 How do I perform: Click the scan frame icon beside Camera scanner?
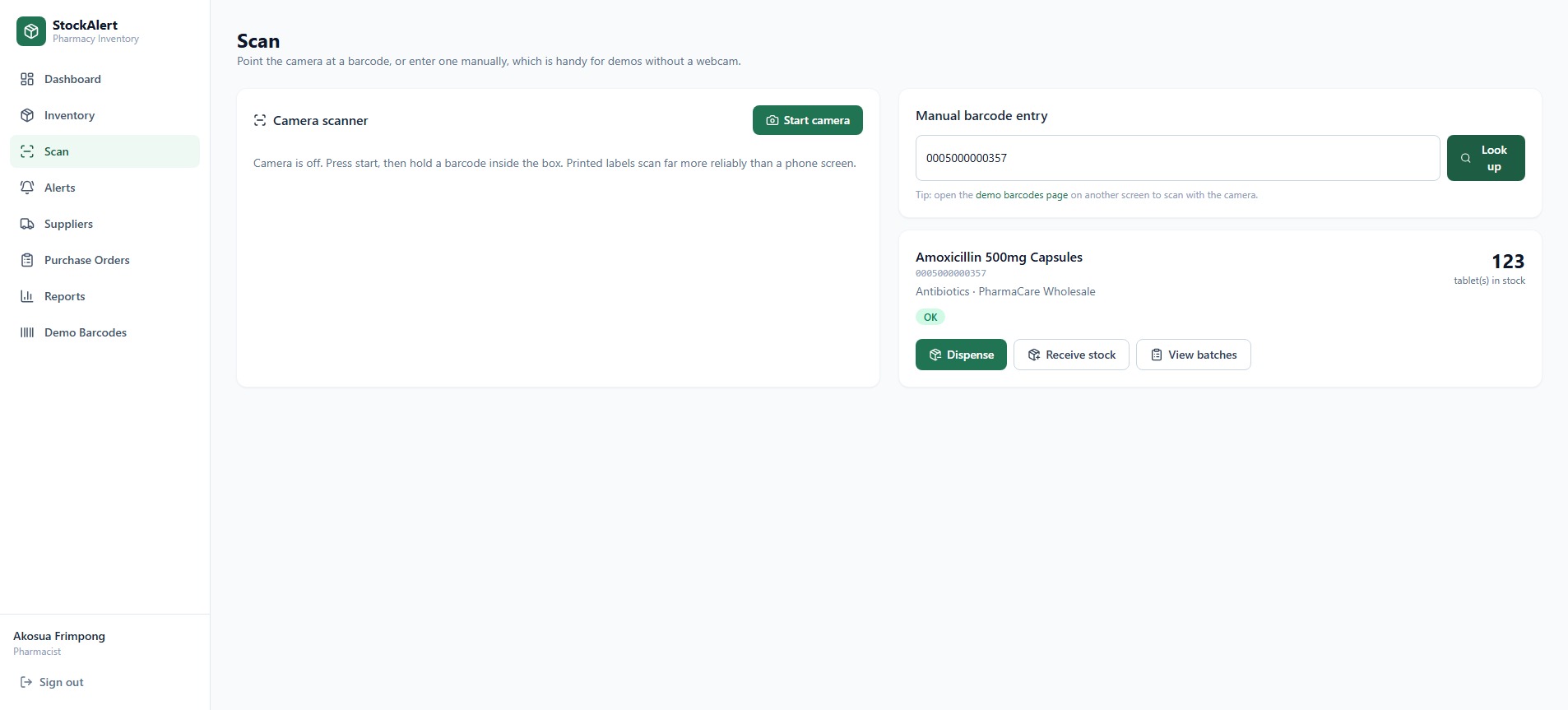coord(260,120)
